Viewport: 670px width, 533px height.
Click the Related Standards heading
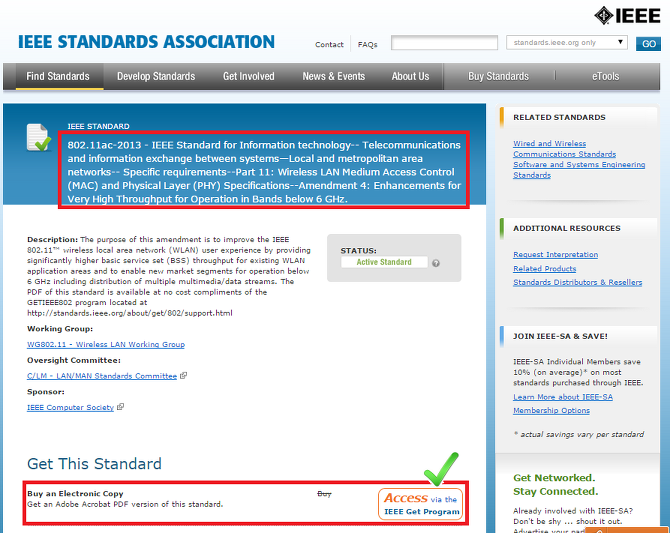(559, 117)
